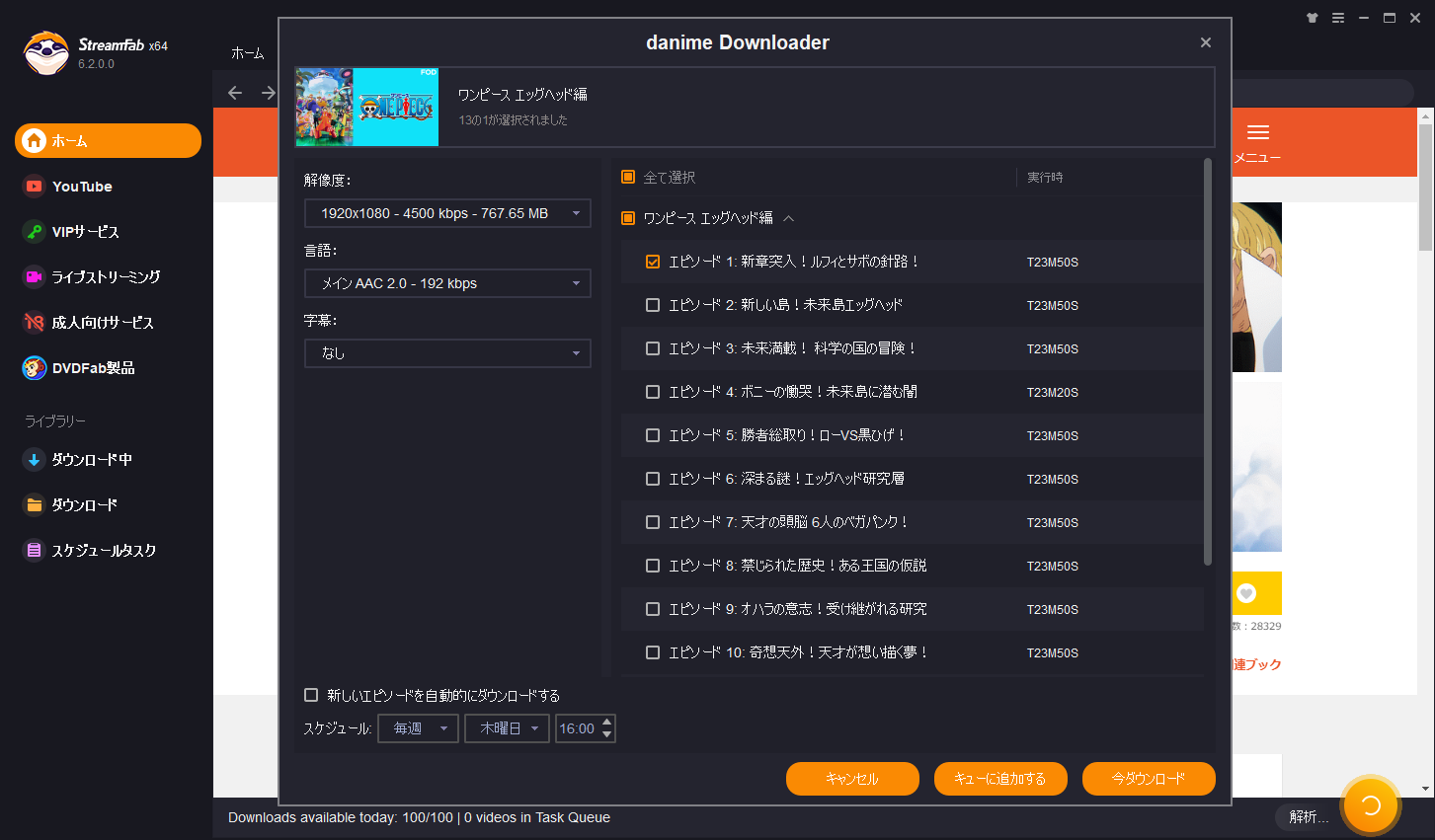Check episode 4 checkbox
The width and height of the screenshot is (1435, 840).
tap(653, 392)
